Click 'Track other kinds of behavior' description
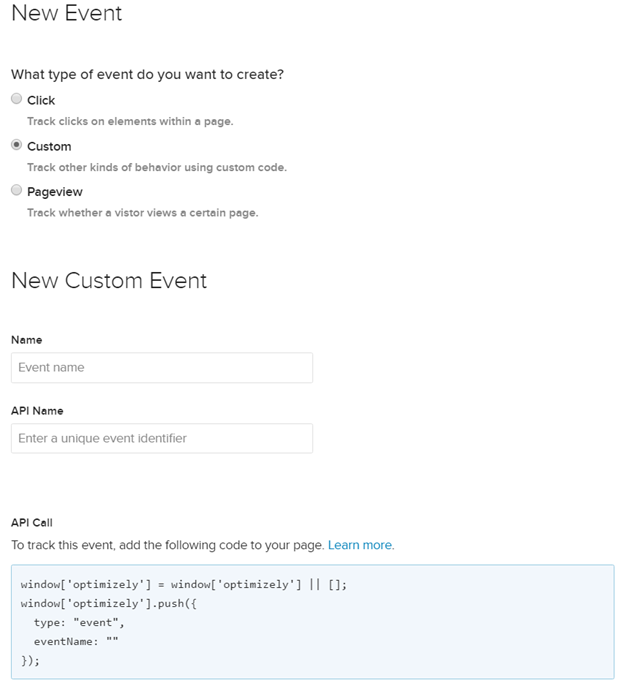Screen dimensions: 624x683 pyautogui.click(x=157, y=167)
